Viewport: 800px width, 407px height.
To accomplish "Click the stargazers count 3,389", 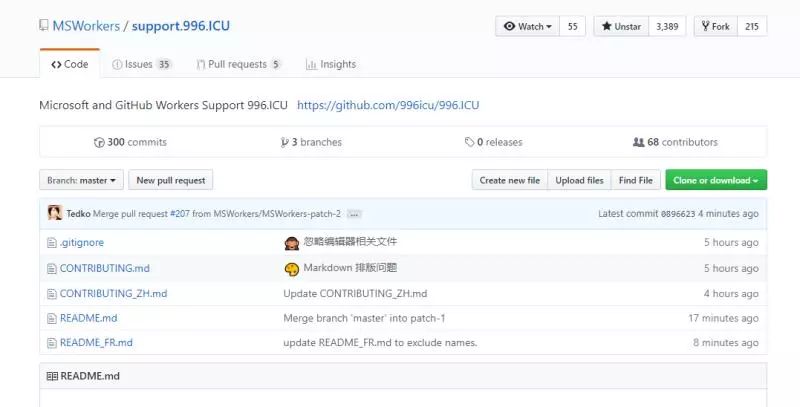I will 667,27.
